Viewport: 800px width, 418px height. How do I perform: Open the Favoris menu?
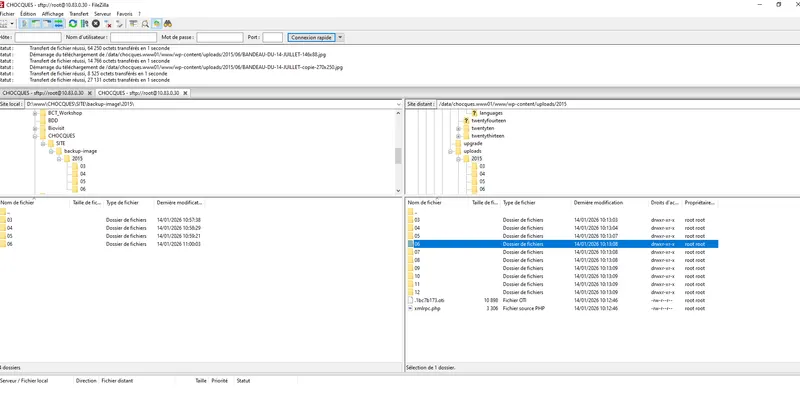(124, 14)
